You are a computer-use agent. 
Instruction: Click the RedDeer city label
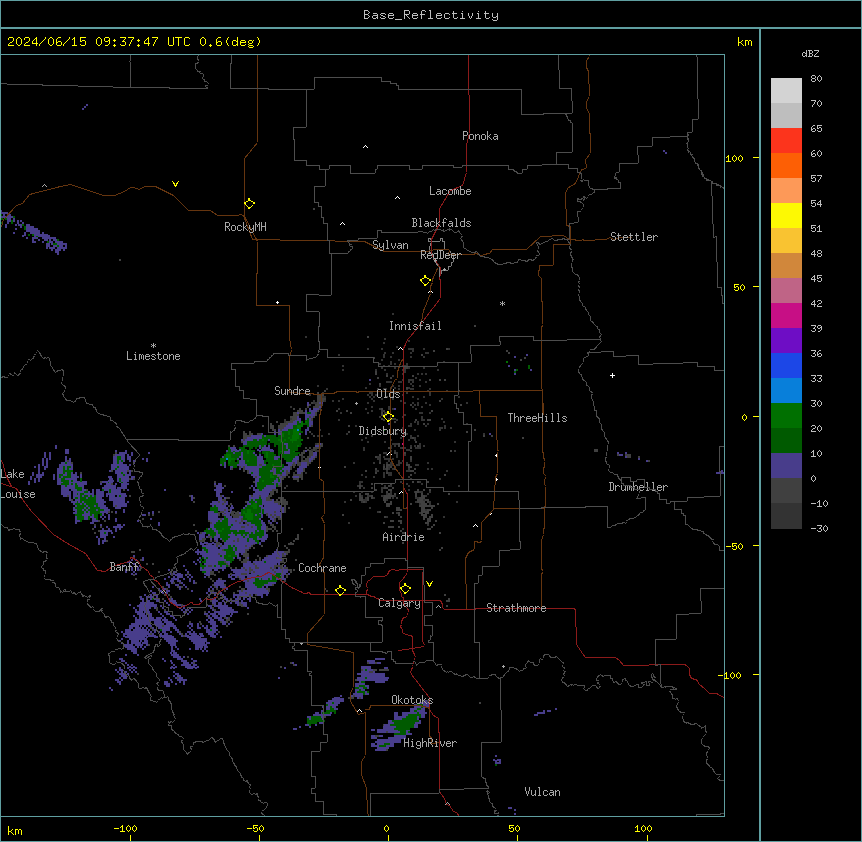point(440,255)
